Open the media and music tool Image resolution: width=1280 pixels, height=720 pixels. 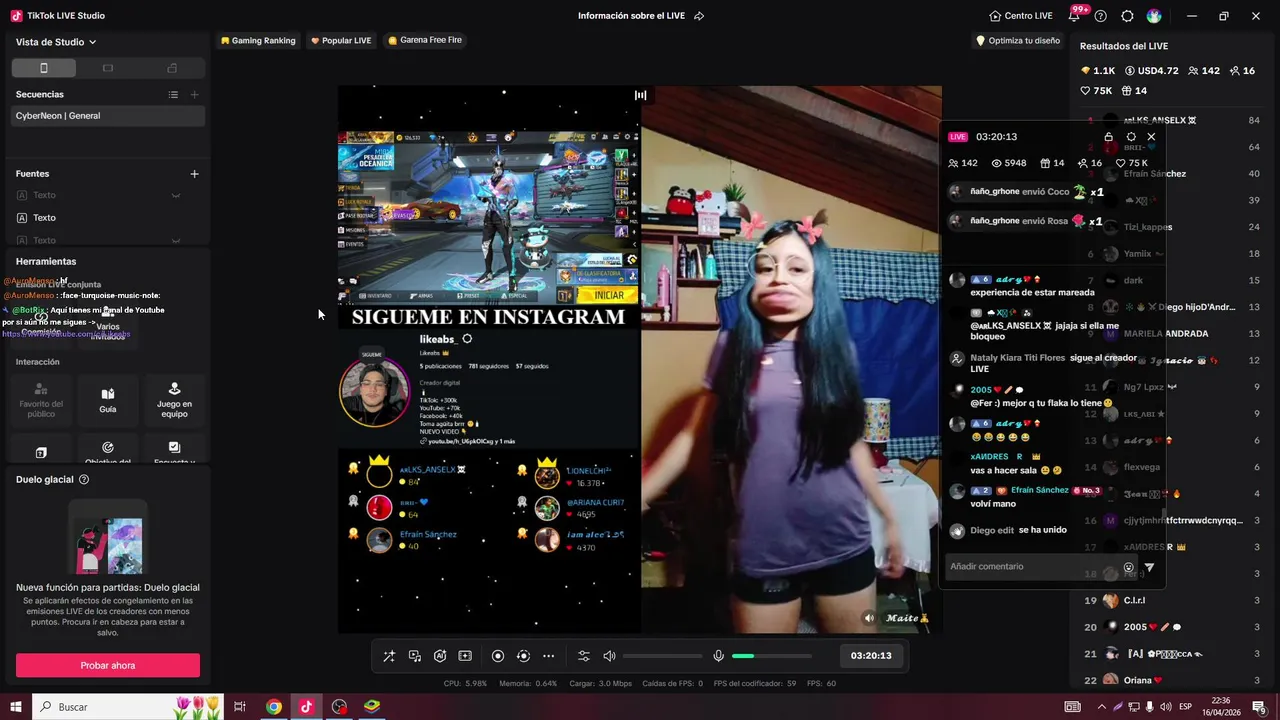coord(415,656)
